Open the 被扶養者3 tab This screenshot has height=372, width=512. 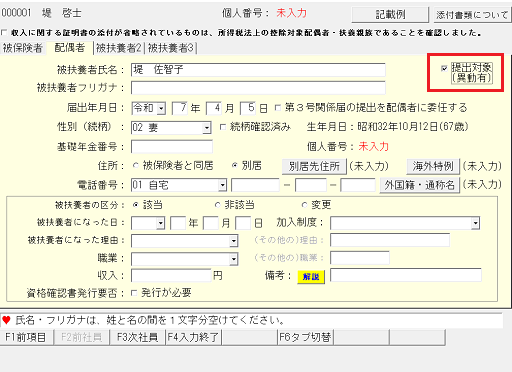point(171,48)
